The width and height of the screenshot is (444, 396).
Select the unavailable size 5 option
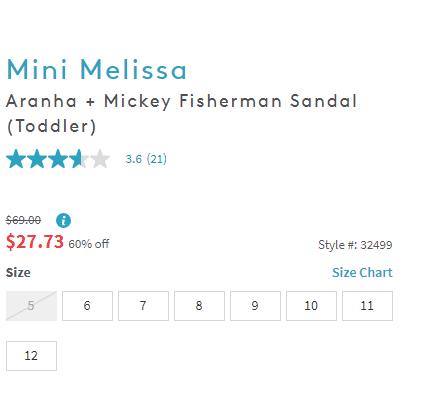(31, 306)
